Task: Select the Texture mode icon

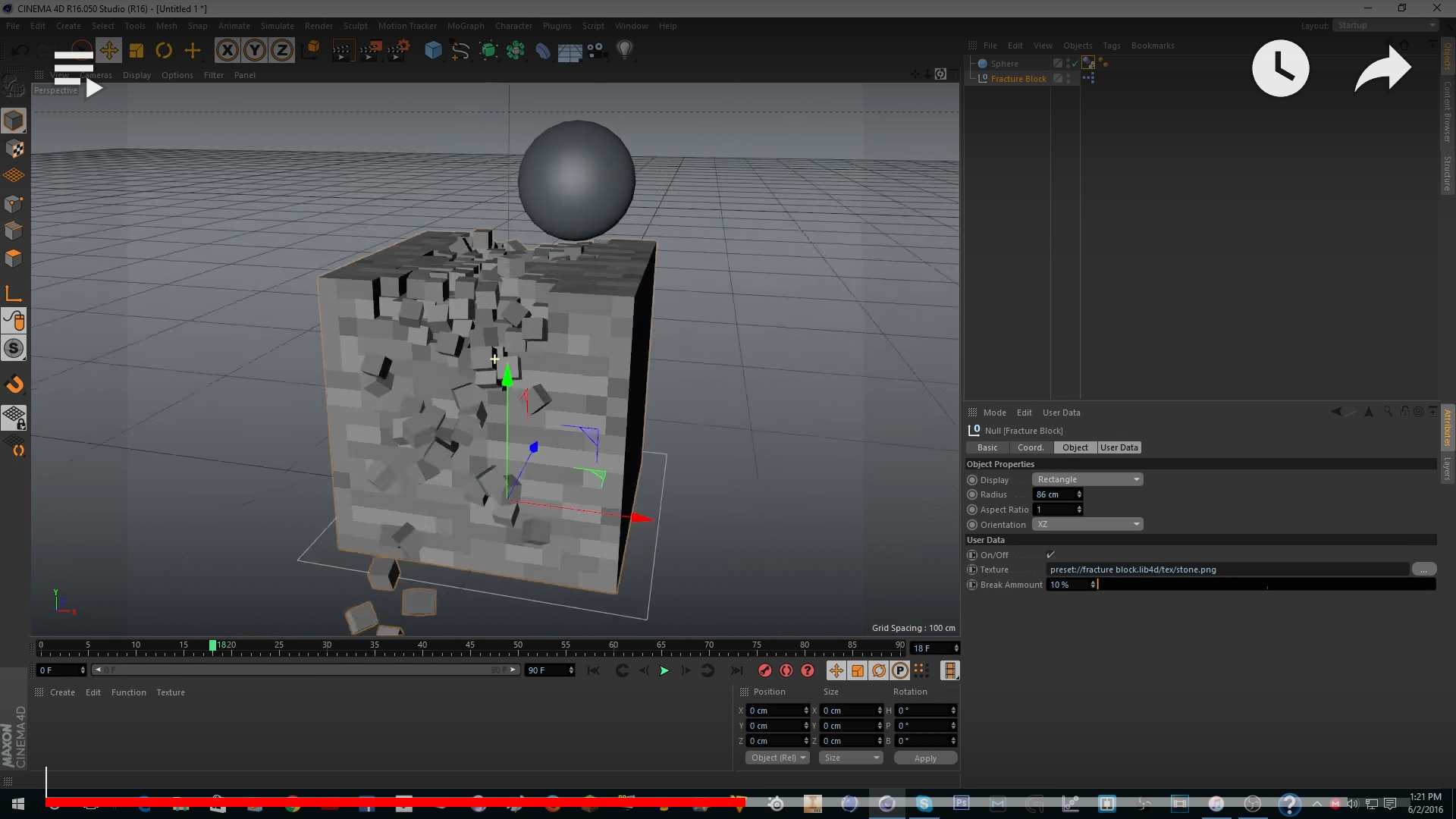Action: (14, 149)
